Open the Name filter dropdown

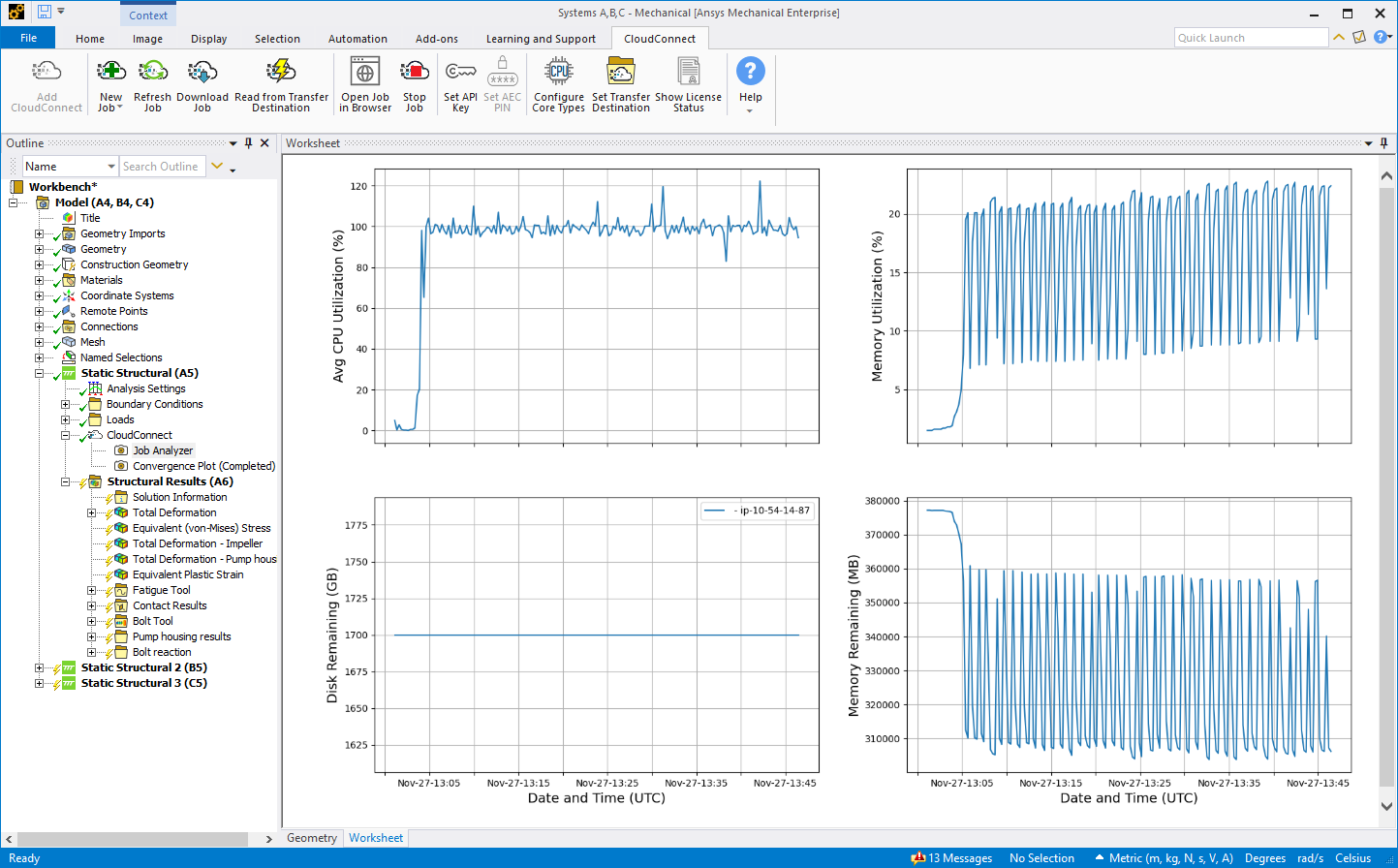click(x=110, y=167)
